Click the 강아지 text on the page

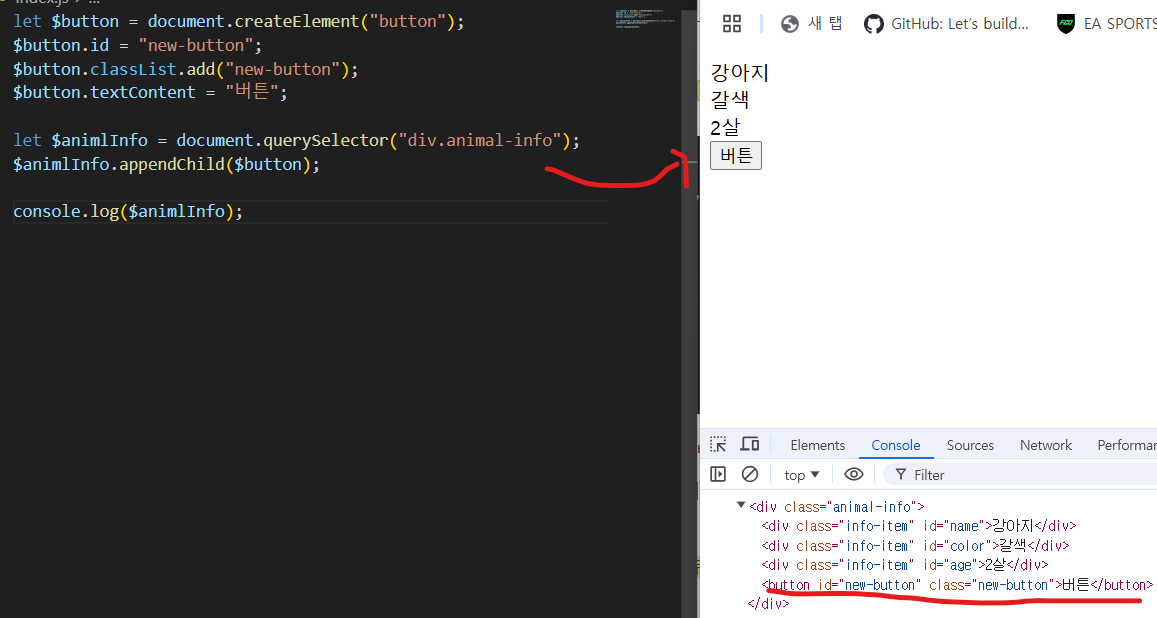tap(739, 73)
